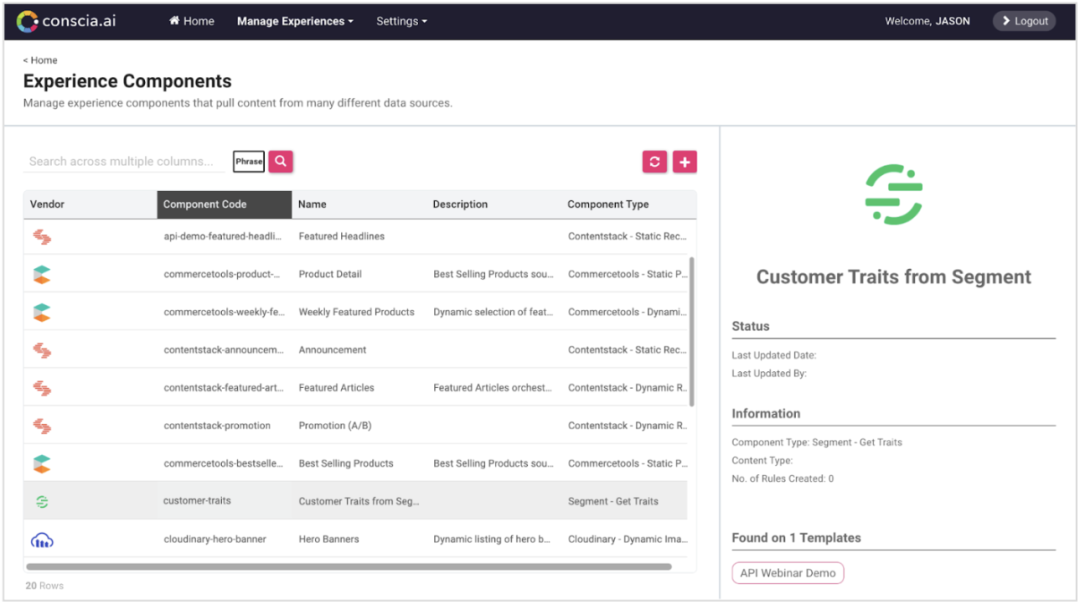Go to Home in the navigation bar
1080x605 pixels.
tap(191, 21)
